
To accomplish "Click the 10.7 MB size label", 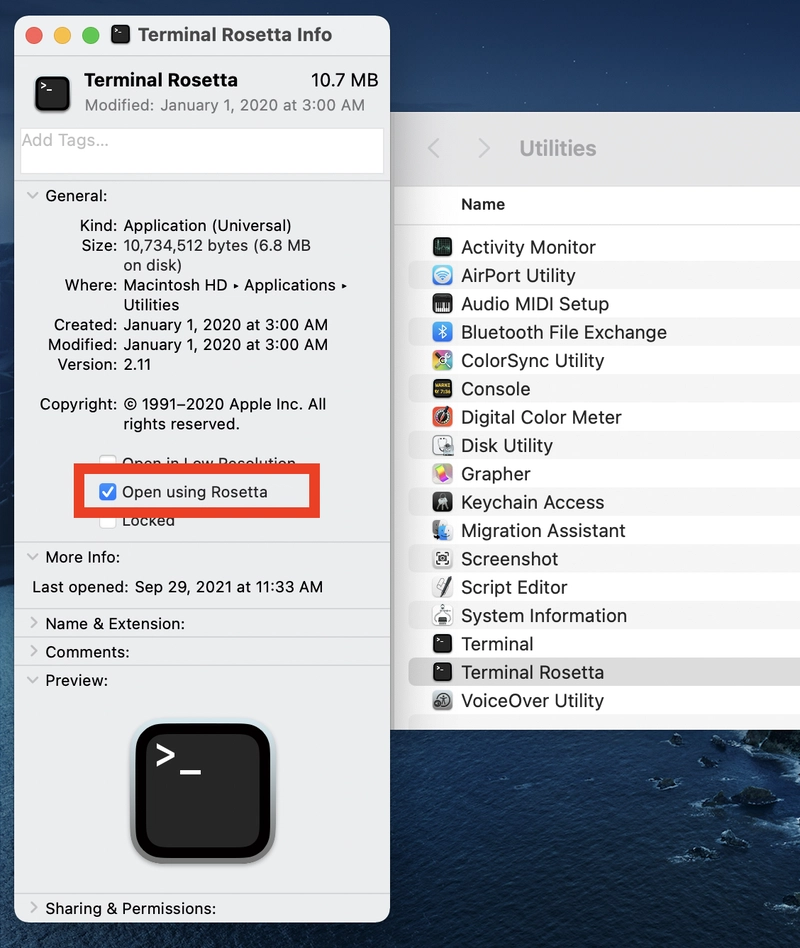I will (x=345, y=80).
